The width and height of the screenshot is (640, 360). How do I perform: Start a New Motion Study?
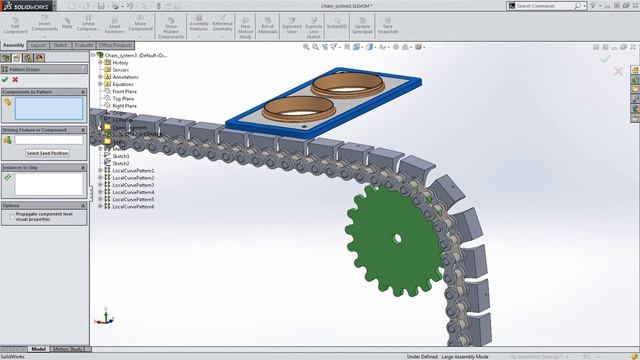click(x=245, y=28)
